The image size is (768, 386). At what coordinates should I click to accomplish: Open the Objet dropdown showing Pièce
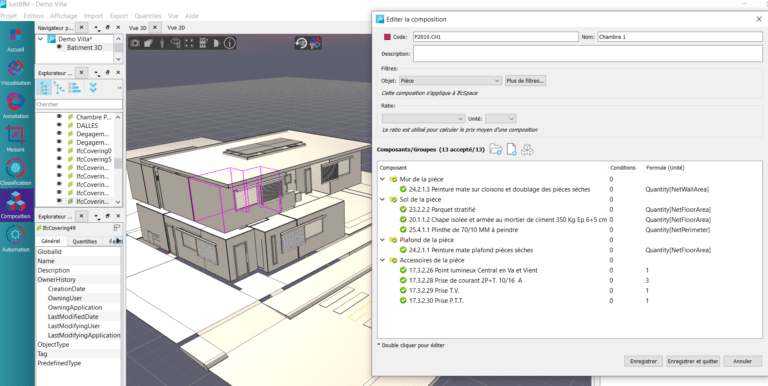coord(450,80)
